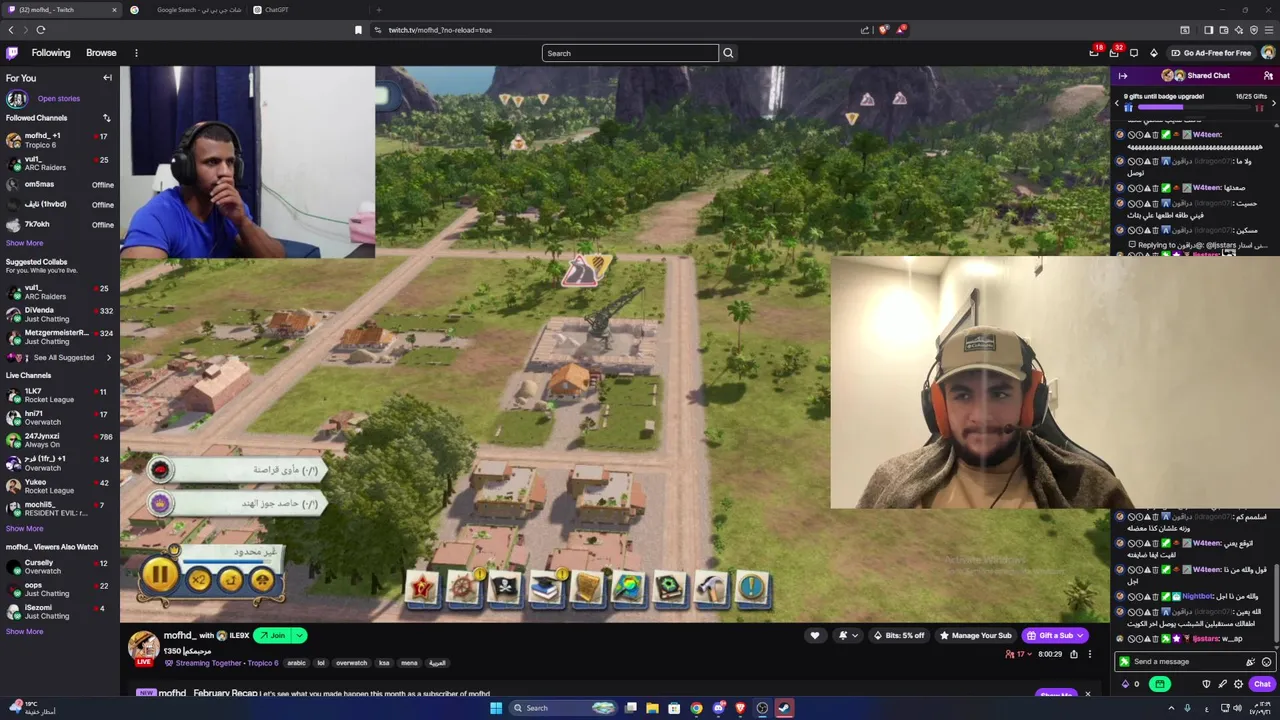1280x720 pixels.
Task: Click the sword moderator icon
Action: click(x=1222, y=684)
